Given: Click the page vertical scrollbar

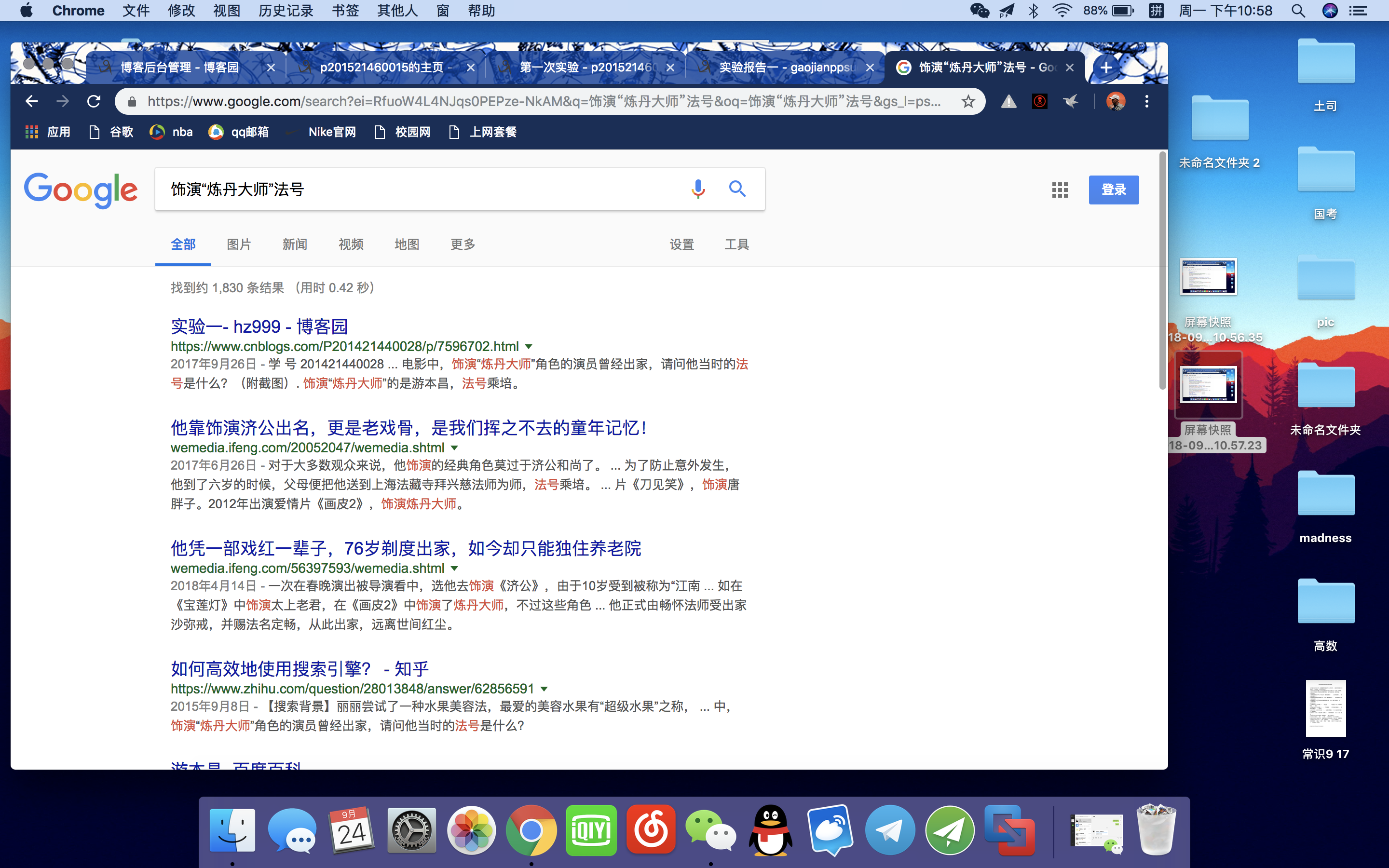Looking at the screenshot, I should (1162, 270).
